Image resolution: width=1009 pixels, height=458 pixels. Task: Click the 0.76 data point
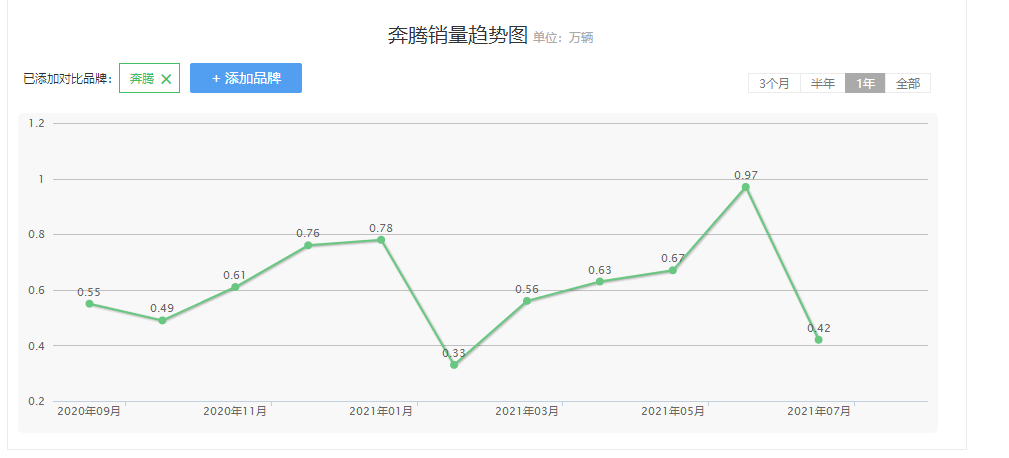point(308,245)
